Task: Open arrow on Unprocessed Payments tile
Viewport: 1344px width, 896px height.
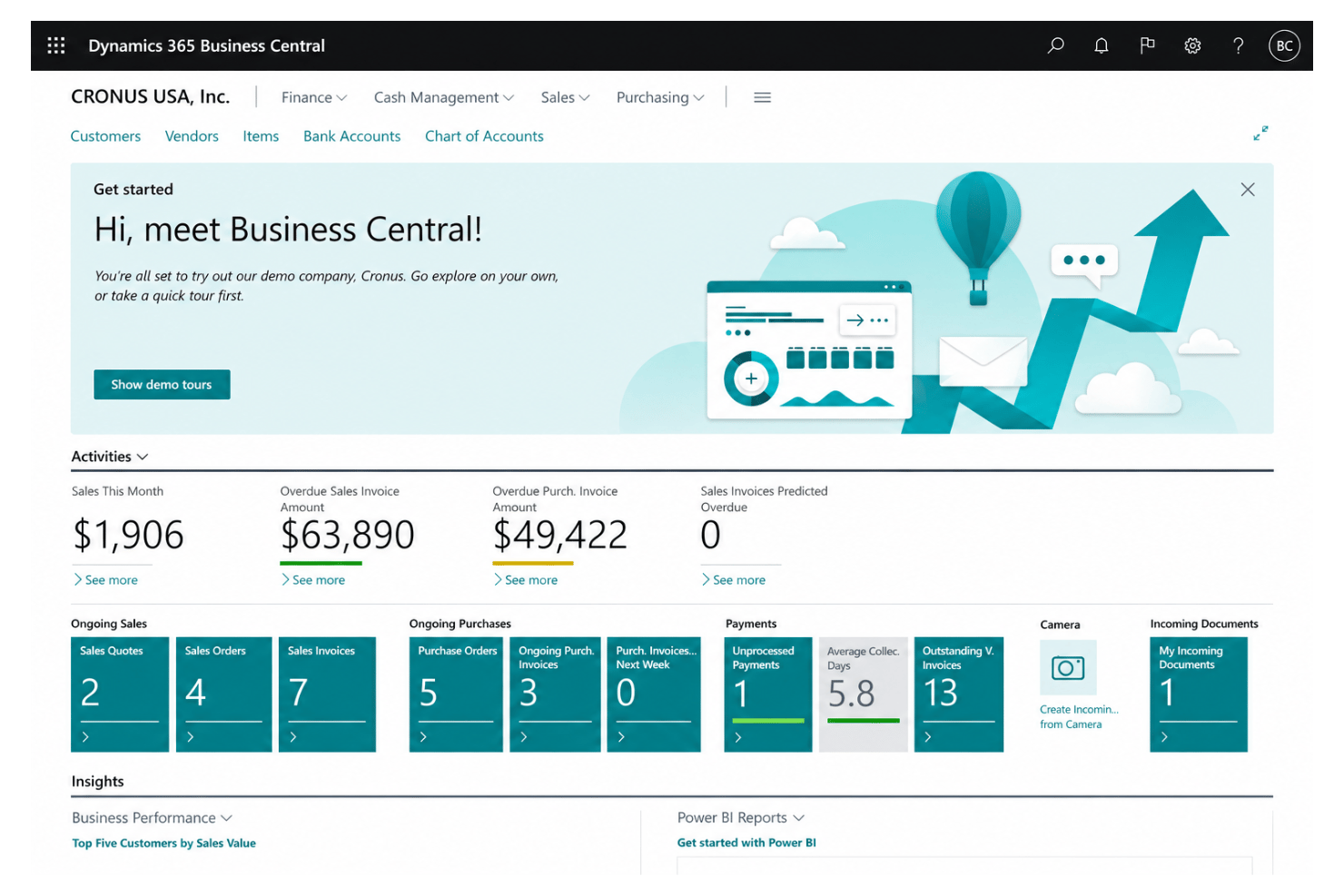Action: (738, 737)
